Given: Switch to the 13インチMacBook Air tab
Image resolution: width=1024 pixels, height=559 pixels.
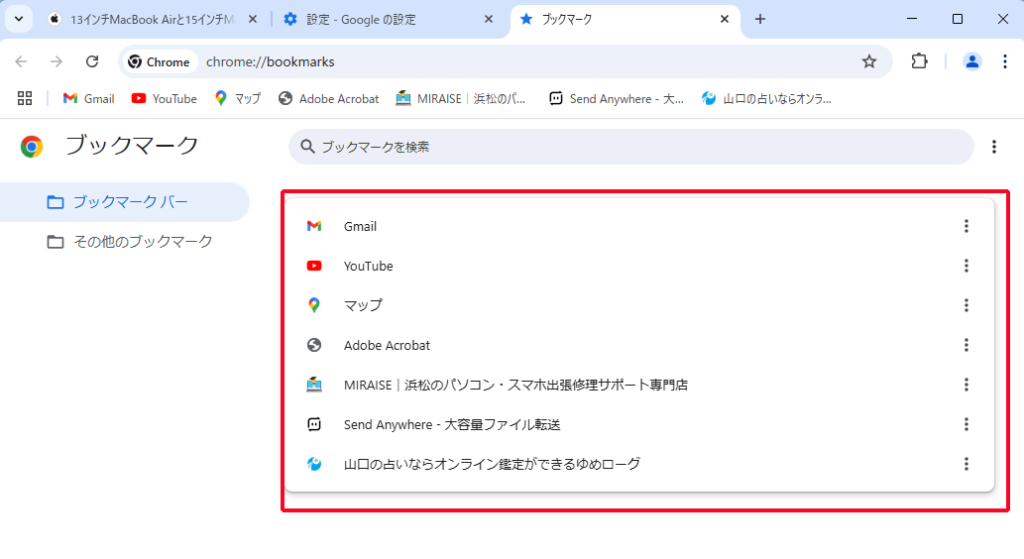Looking at the screenshot, I should point(152,20).
